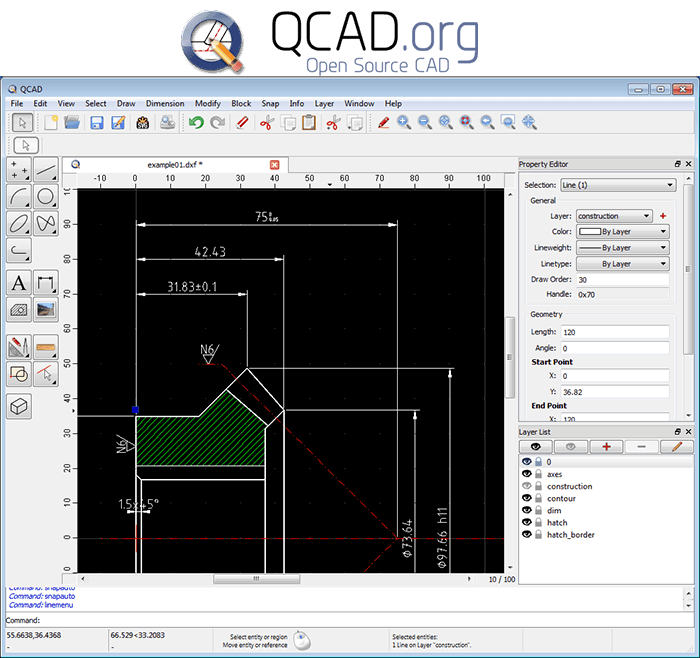Toggle the lock on the dim layer
700x658 pixels.
coord(538,510)
